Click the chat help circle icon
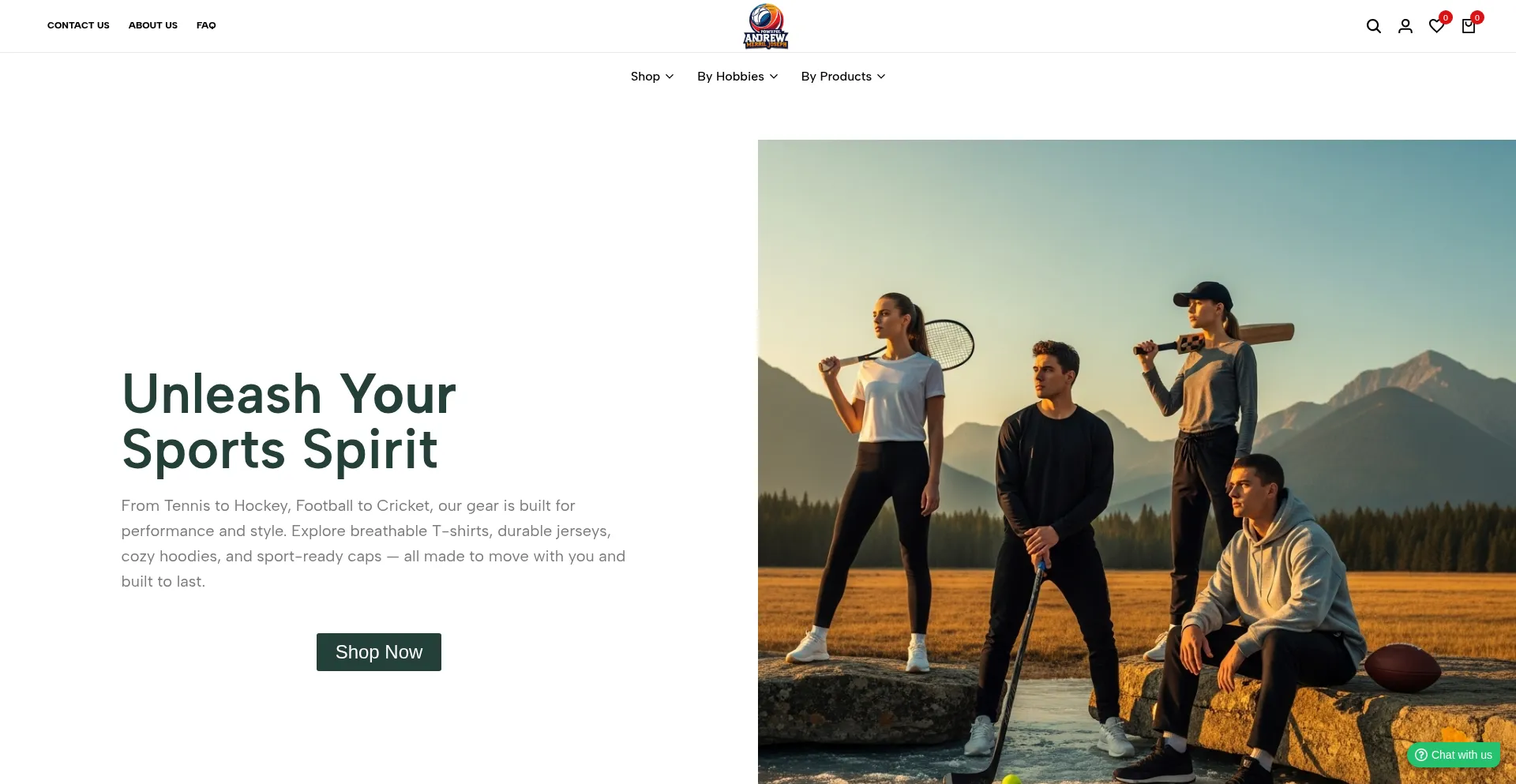This screenshot has height=784, width=1516. pos(1421,755)
